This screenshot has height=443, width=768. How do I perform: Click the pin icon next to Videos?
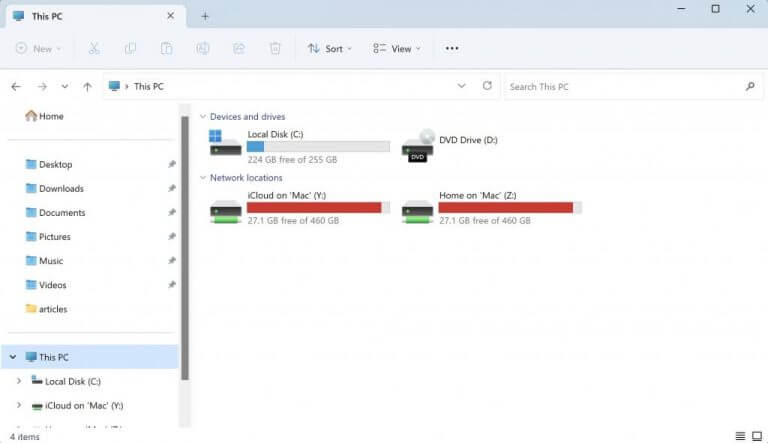[172, 284]
